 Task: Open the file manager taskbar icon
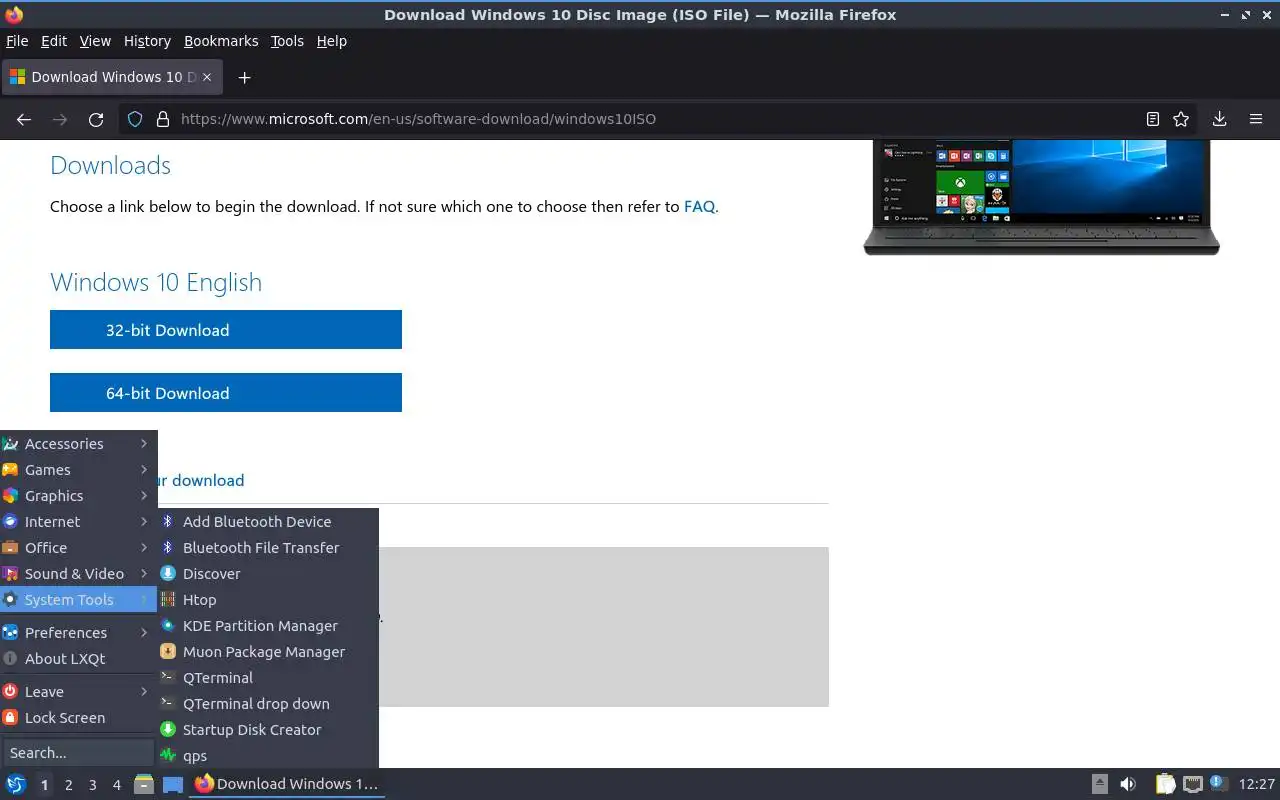point(144,784)
